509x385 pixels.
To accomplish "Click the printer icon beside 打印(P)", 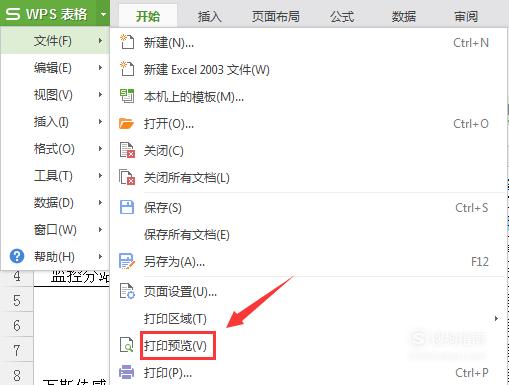I will [127, 372].
